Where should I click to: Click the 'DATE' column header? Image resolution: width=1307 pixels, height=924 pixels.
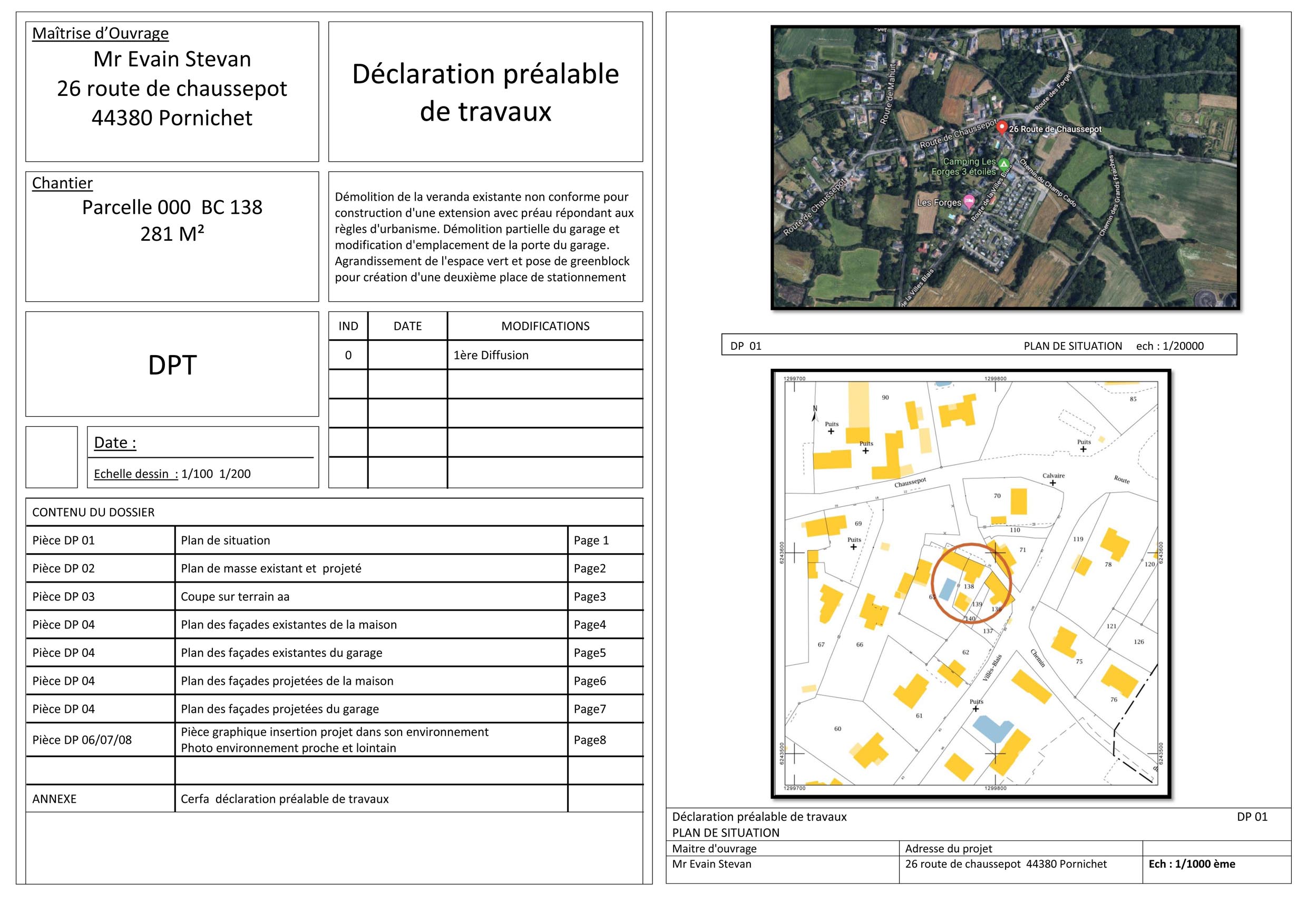(407, 326)
